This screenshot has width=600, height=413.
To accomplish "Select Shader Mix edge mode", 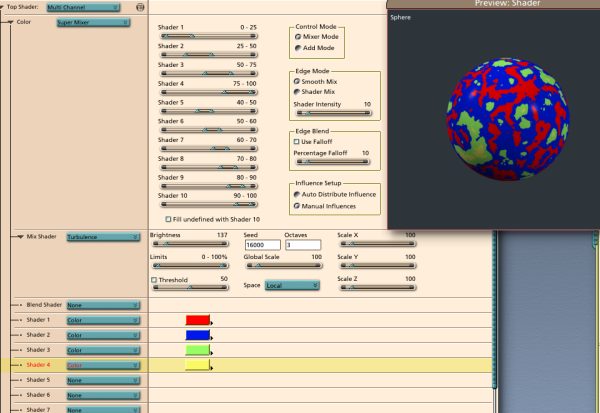I will 297,91.
